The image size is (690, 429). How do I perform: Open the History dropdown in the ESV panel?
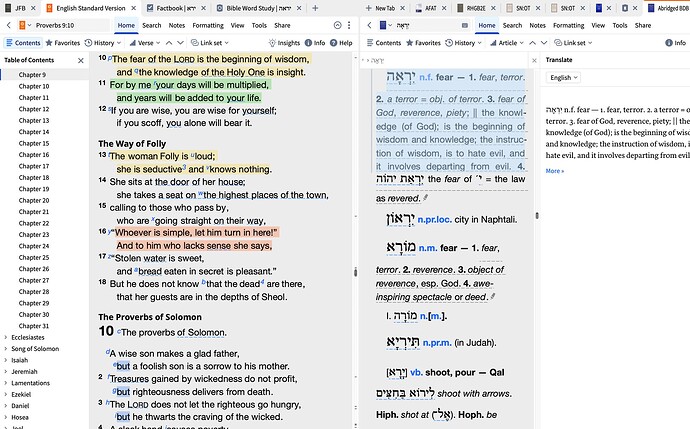103,43
